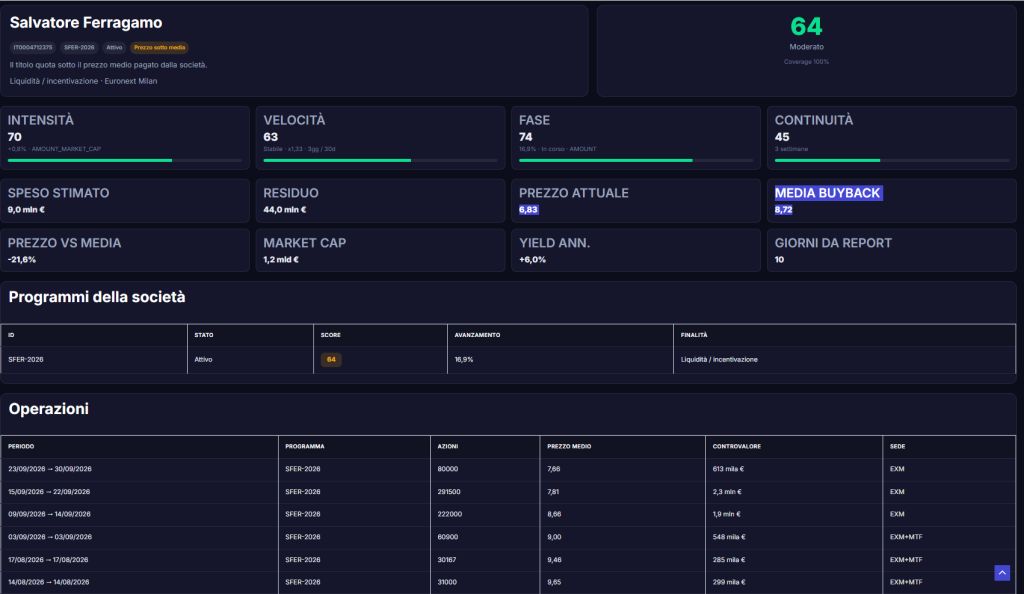Select the period 14/08/2026 → 14/08/2026
Screen dimensions: 1024x594
(48, 582)
